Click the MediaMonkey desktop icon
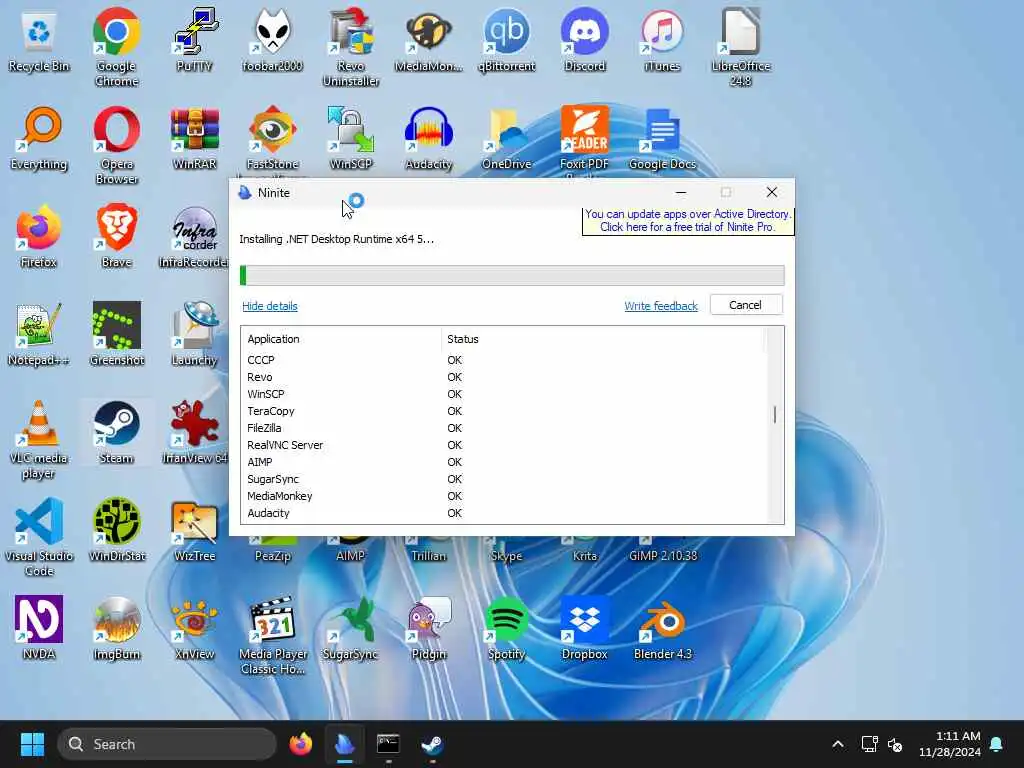This screenshot has height=768, width=1024. [x=428, y=40]
